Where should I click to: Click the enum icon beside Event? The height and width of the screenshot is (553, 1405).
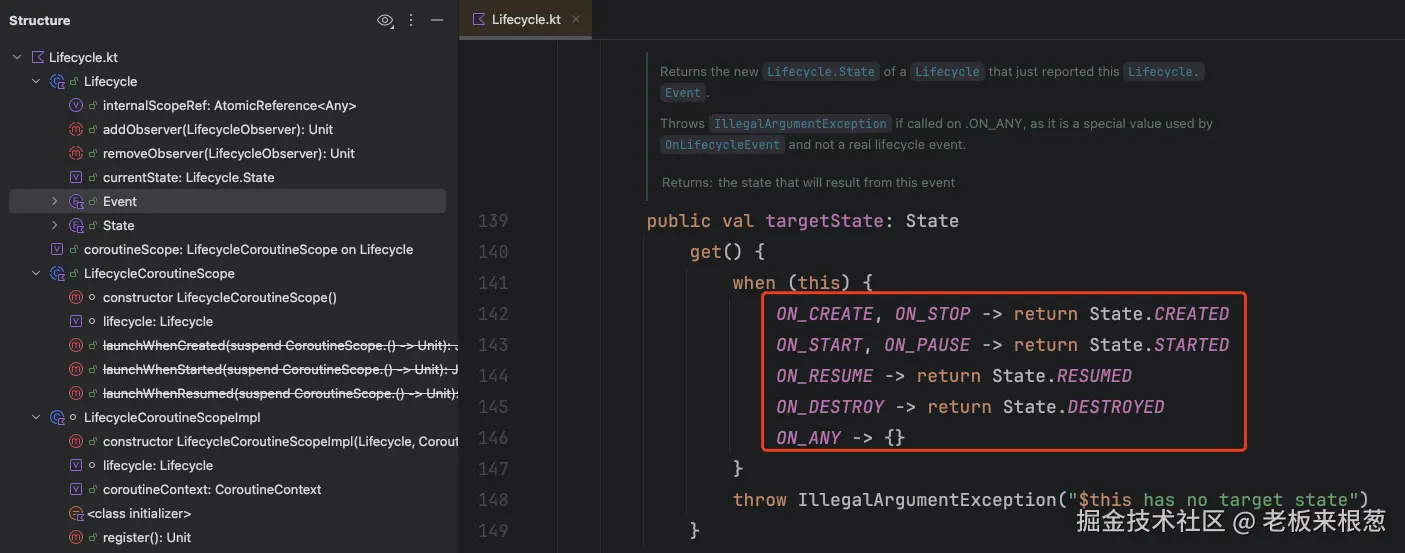click(76, 201)
